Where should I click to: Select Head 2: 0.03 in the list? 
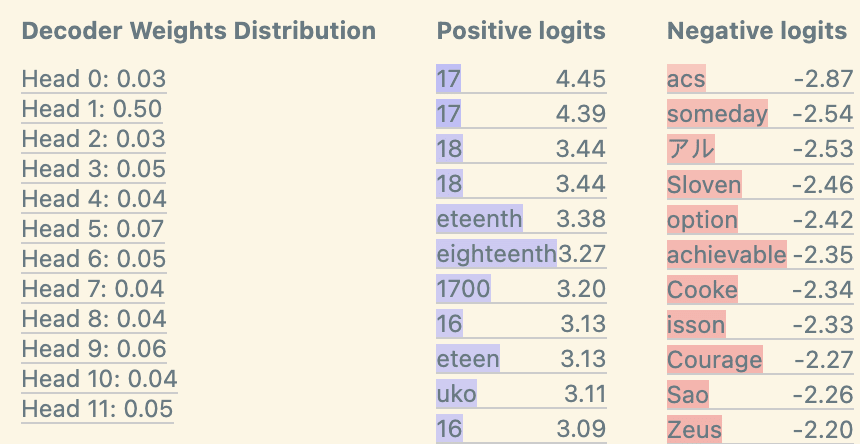[93, 139]
